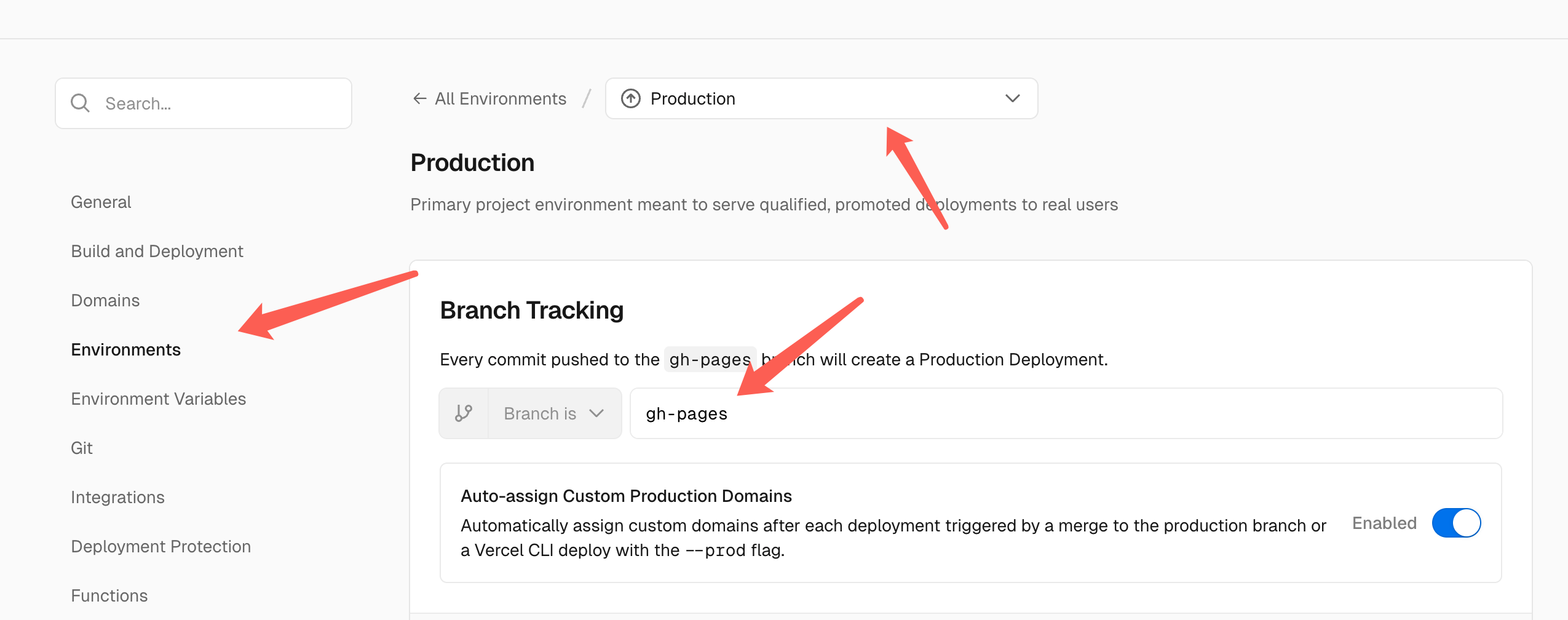Click the git branch icon
The height and width of the screenshot is (620, 1568).
pos(464,413)
